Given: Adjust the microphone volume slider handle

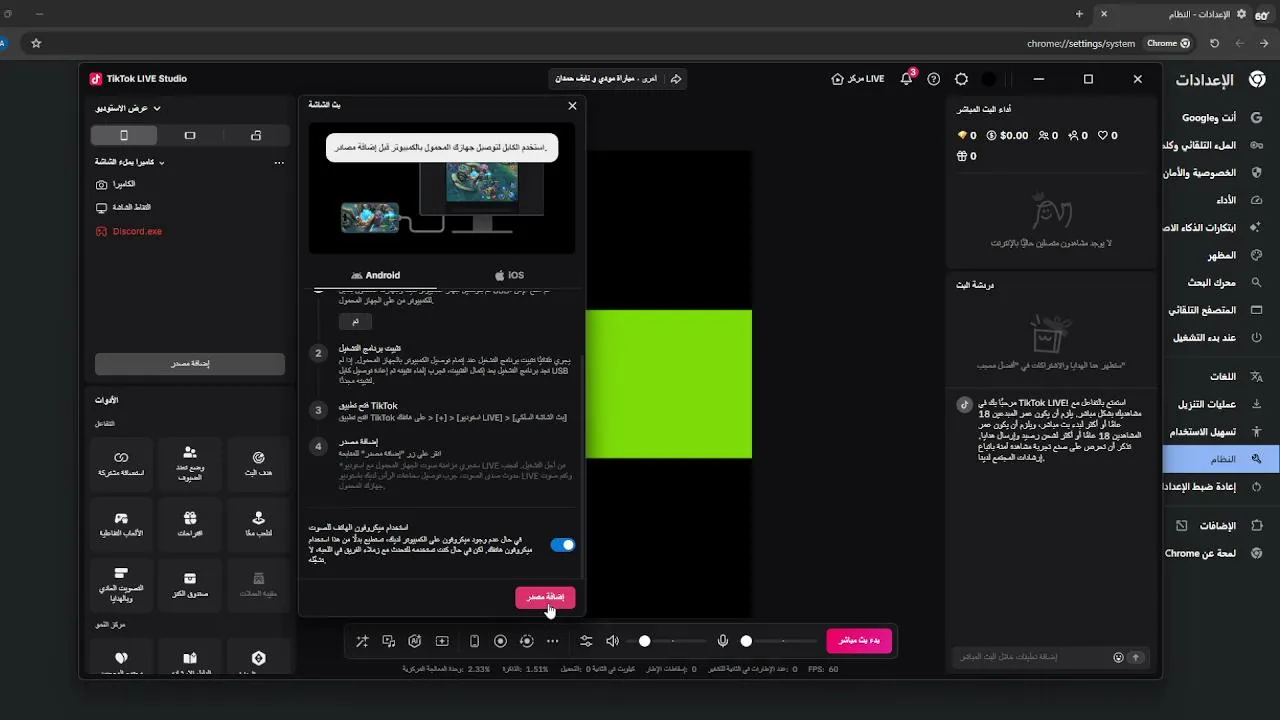Looking at the screenshot, I should [746, 641].
